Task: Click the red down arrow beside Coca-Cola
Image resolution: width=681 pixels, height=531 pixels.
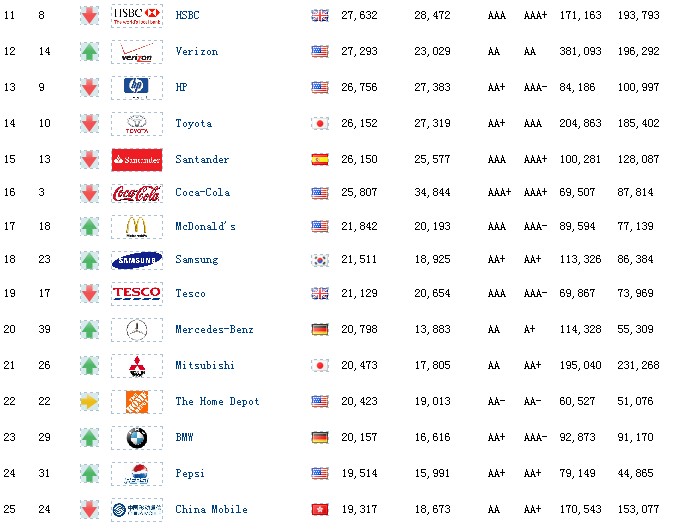Action: point(89,193)
